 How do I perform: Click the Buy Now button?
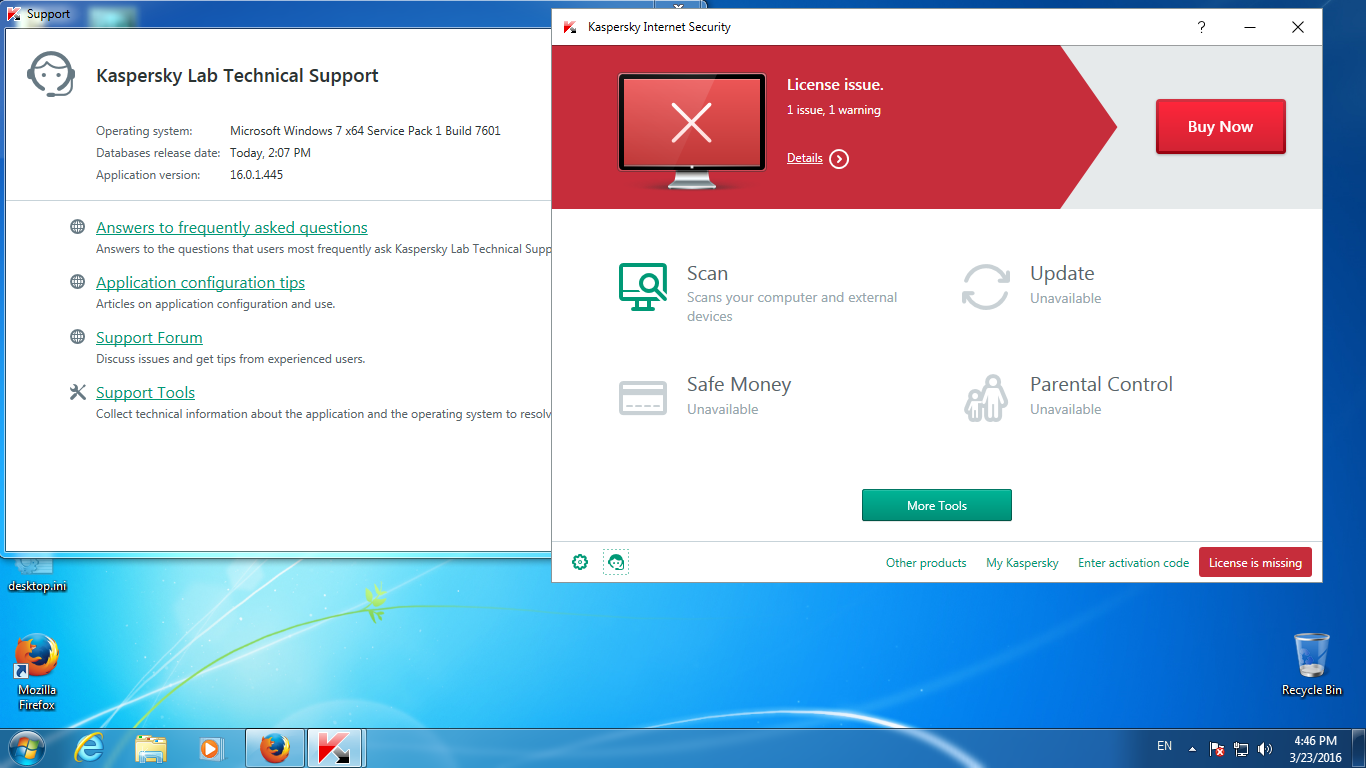pyautogui.click(x=1220, y=127)
